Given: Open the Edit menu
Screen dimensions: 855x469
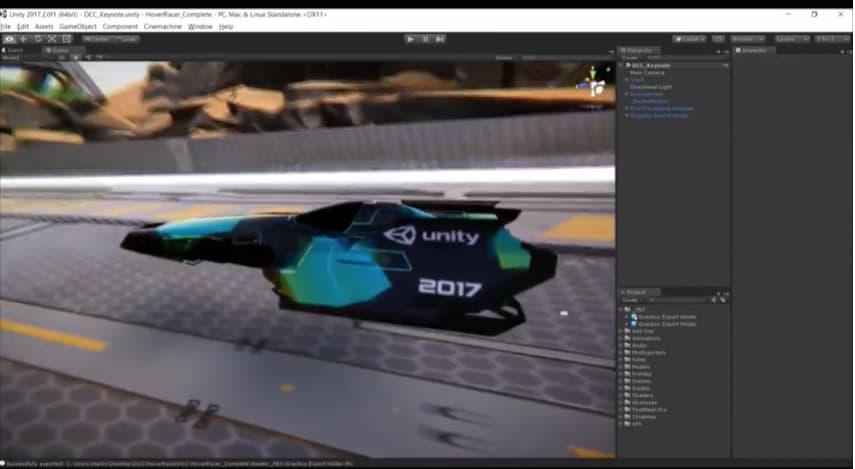Looking at the screenshot, I should [22, 27].
